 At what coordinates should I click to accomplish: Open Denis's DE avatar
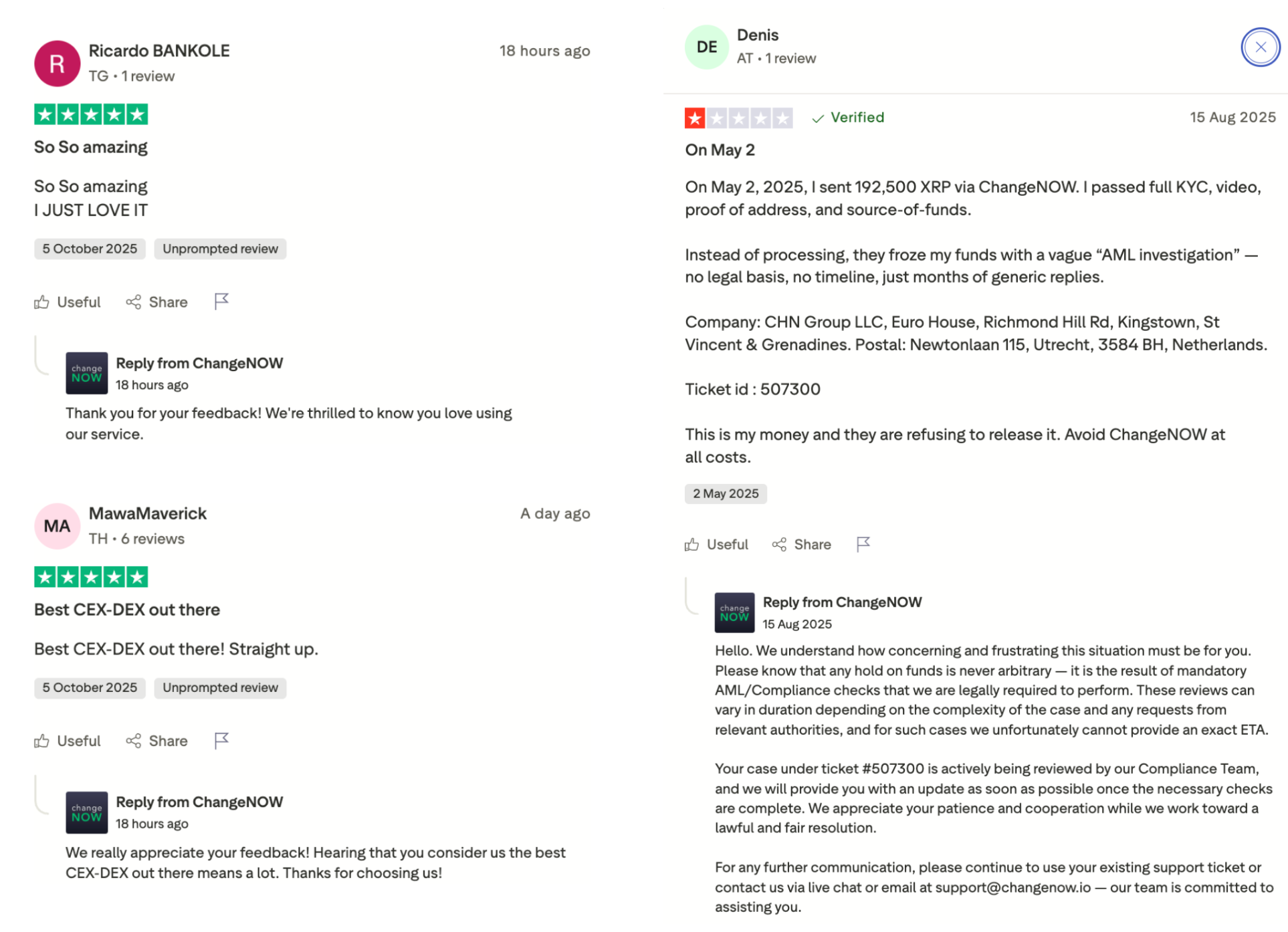click(707, 47)
